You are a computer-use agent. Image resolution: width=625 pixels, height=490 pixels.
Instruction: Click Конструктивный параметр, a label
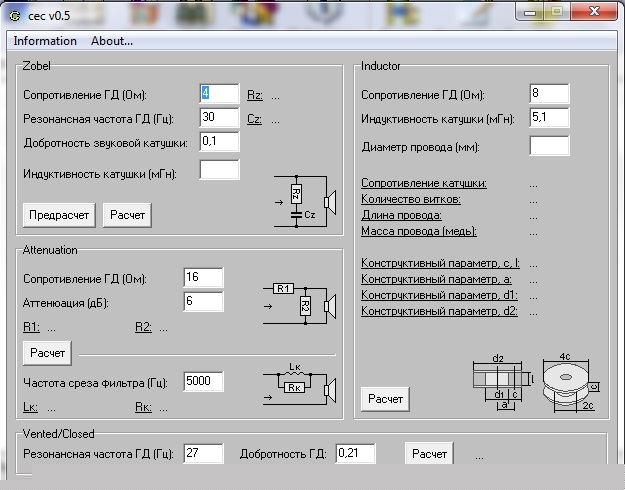[x=436, y=279]
